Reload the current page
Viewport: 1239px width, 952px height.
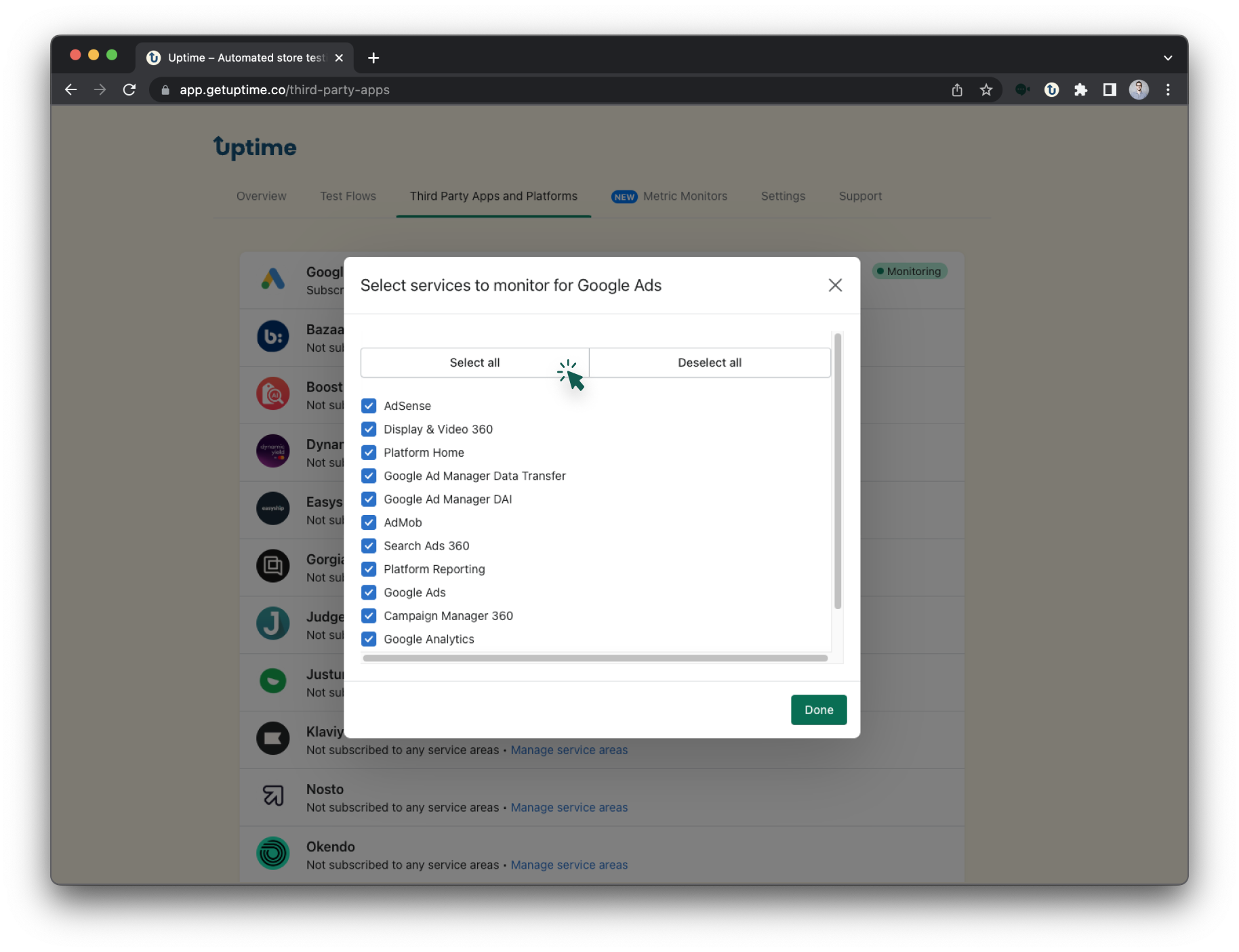click(129, 89)
